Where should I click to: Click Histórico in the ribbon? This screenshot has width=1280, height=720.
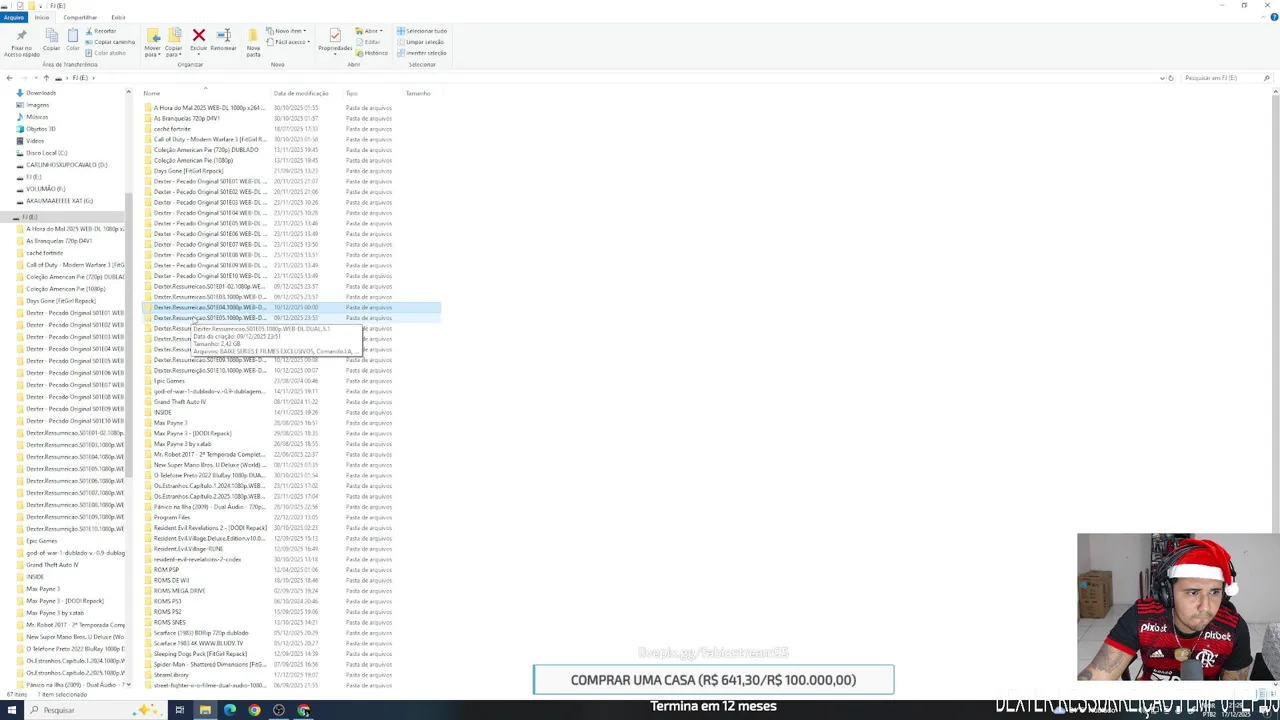(x=373, y=53)
